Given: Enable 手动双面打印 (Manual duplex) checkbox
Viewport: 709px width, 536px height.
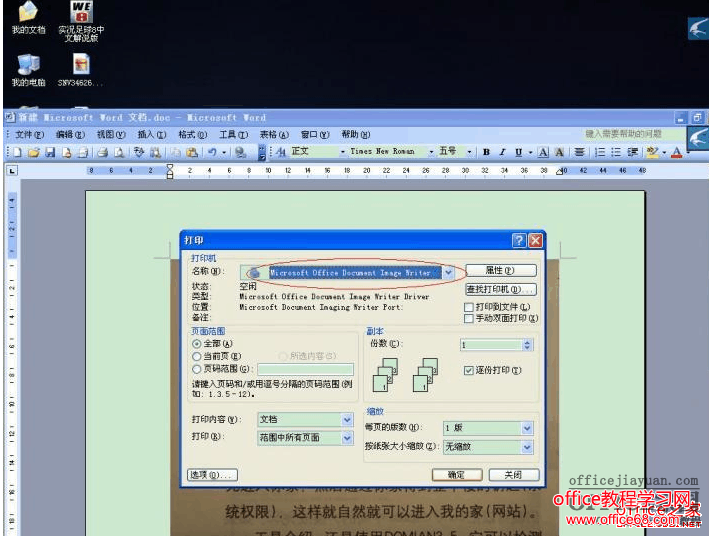Looking at the screenshot, I should [x=469, y=318].
